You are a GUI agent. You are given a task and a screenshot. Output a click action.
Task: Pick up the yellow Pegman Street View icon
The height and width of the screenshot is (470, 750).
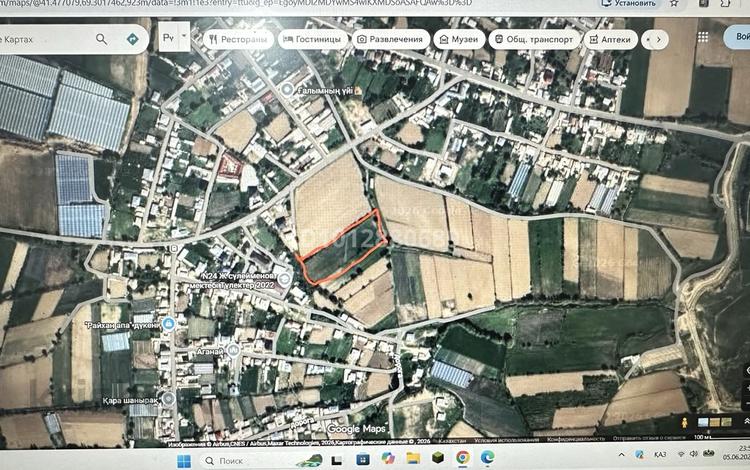685,423
